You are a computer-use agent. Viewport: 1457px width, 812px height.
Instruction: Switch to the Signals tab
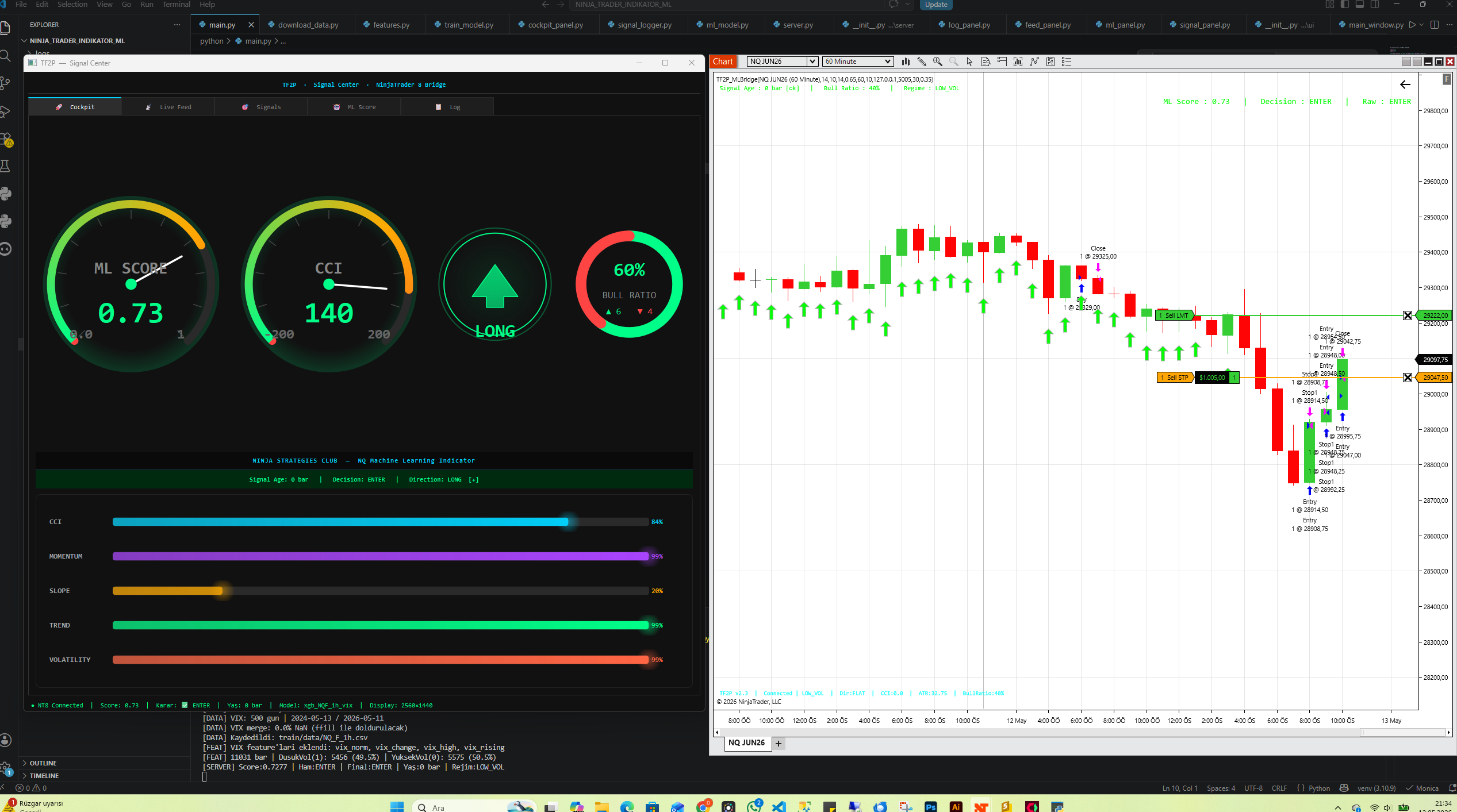tap(261, 107)
